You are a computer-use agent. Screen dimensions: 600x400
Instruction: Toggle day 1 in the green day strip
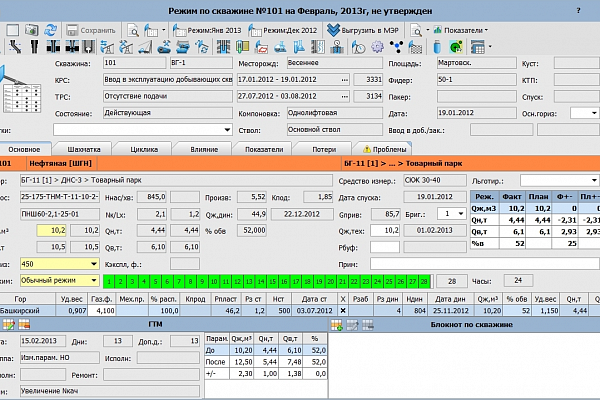[109, 281]
